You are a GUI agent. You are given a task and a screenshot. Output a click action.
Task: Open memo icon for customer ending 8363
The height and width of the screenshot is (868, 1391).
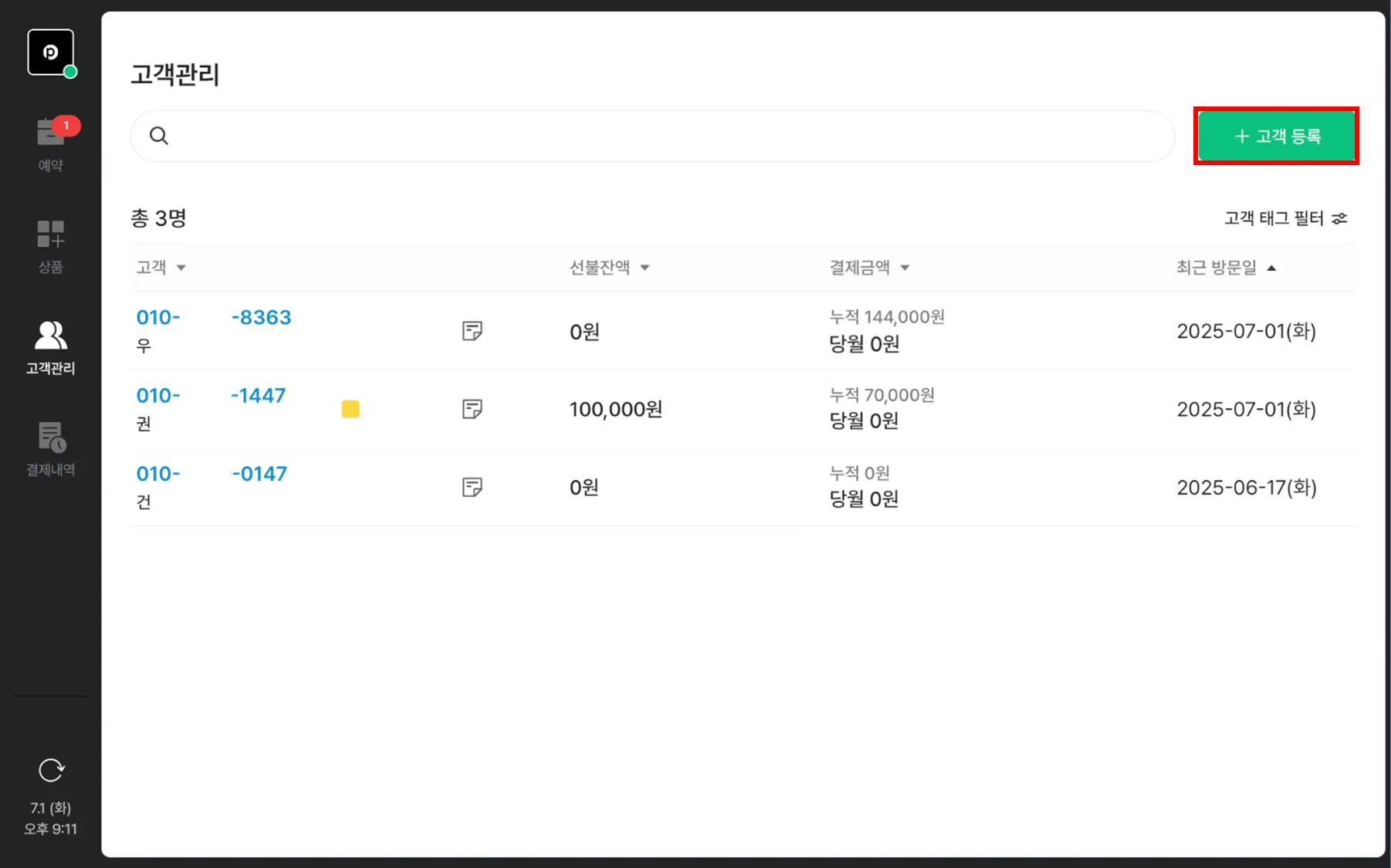click(472, 331)
